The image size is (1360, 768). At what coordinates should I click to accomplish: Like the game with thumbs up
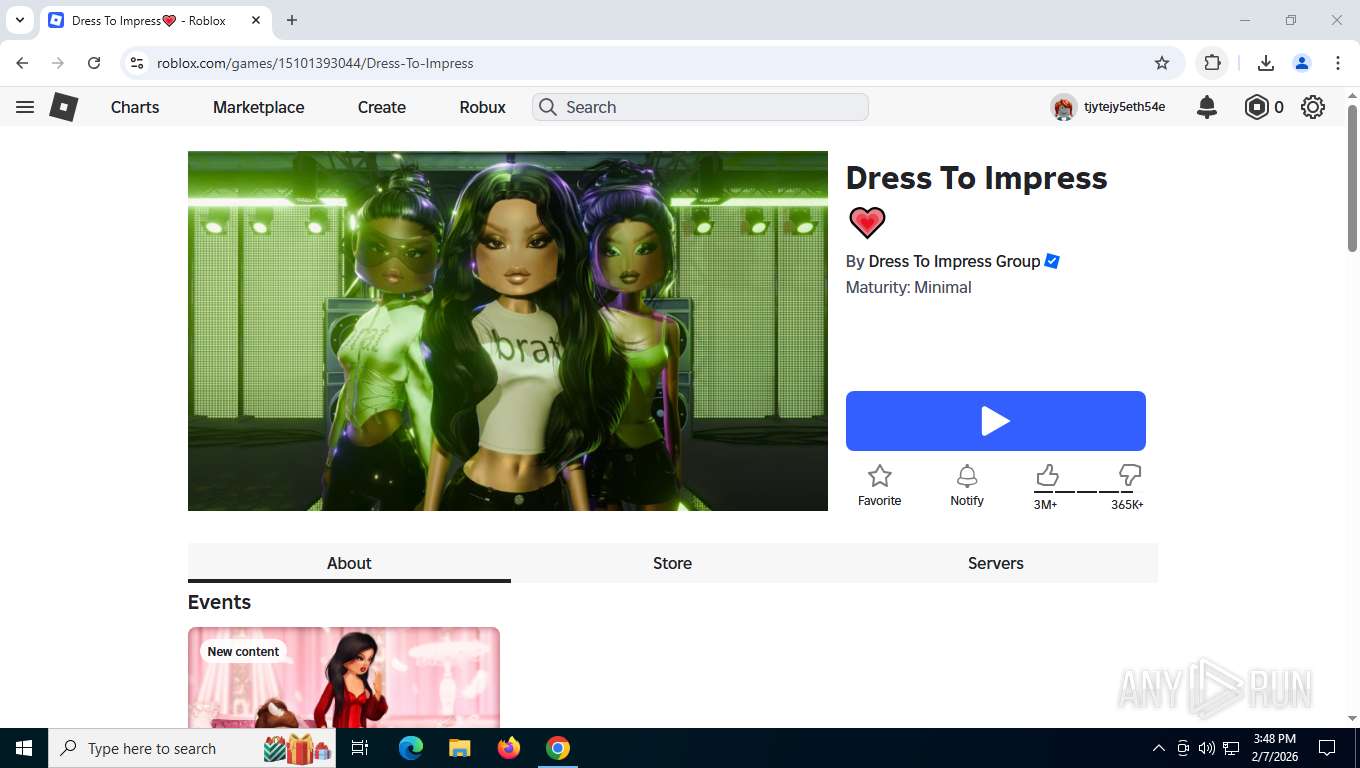click(1047, 475)
